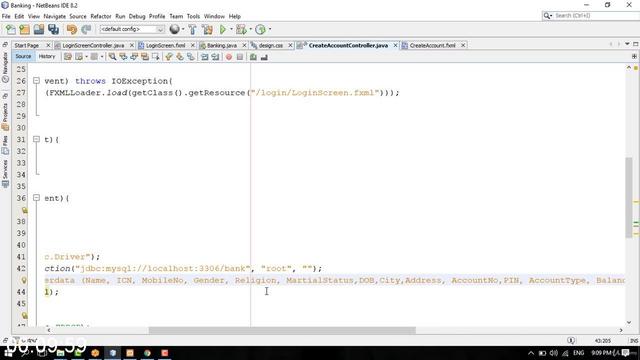Click the ENG language indicator in taskbar

coord(578,353)
